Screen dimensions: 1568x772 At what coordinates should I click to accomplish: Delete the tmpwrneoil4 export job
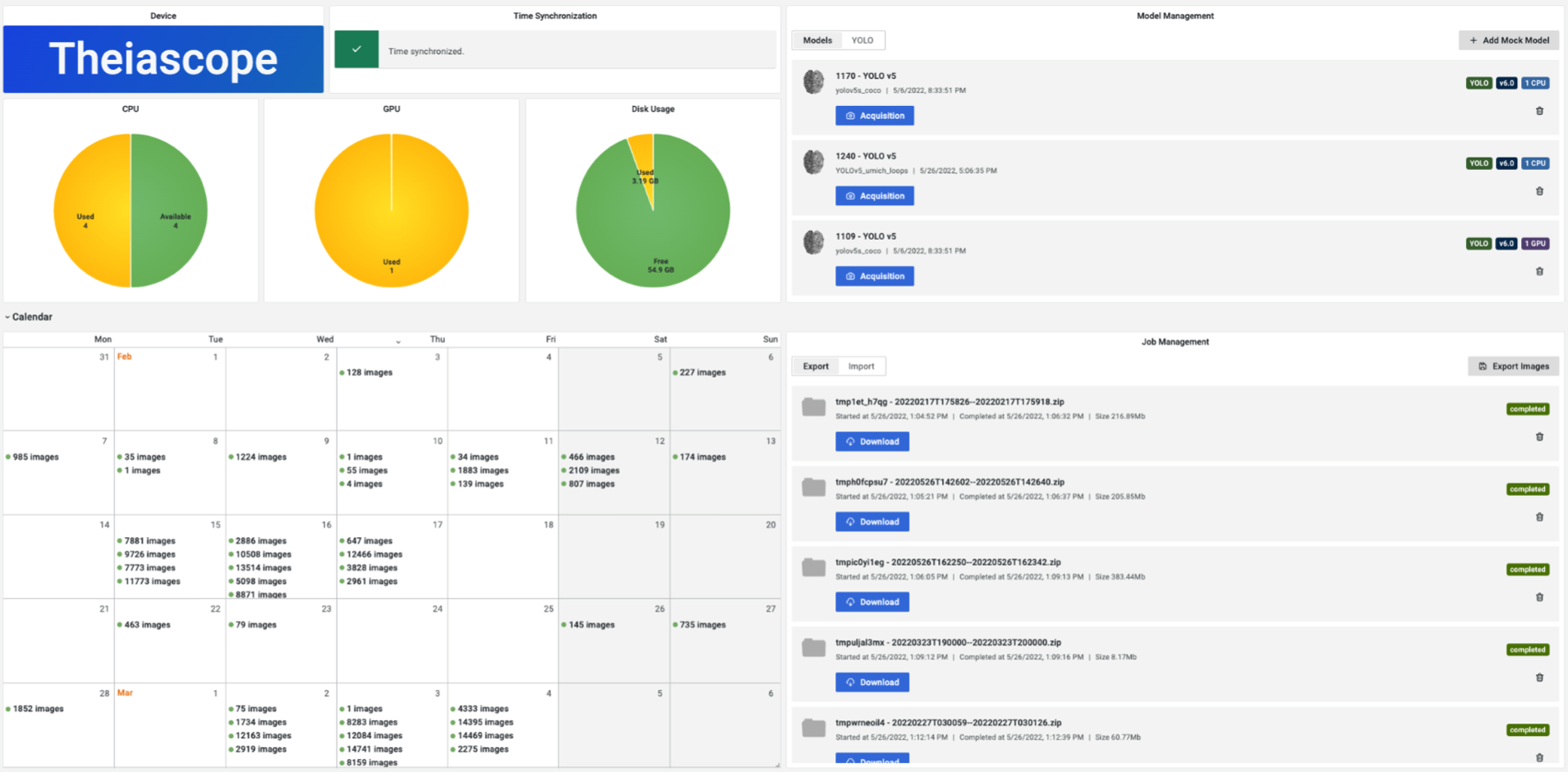pos(1539,758)
